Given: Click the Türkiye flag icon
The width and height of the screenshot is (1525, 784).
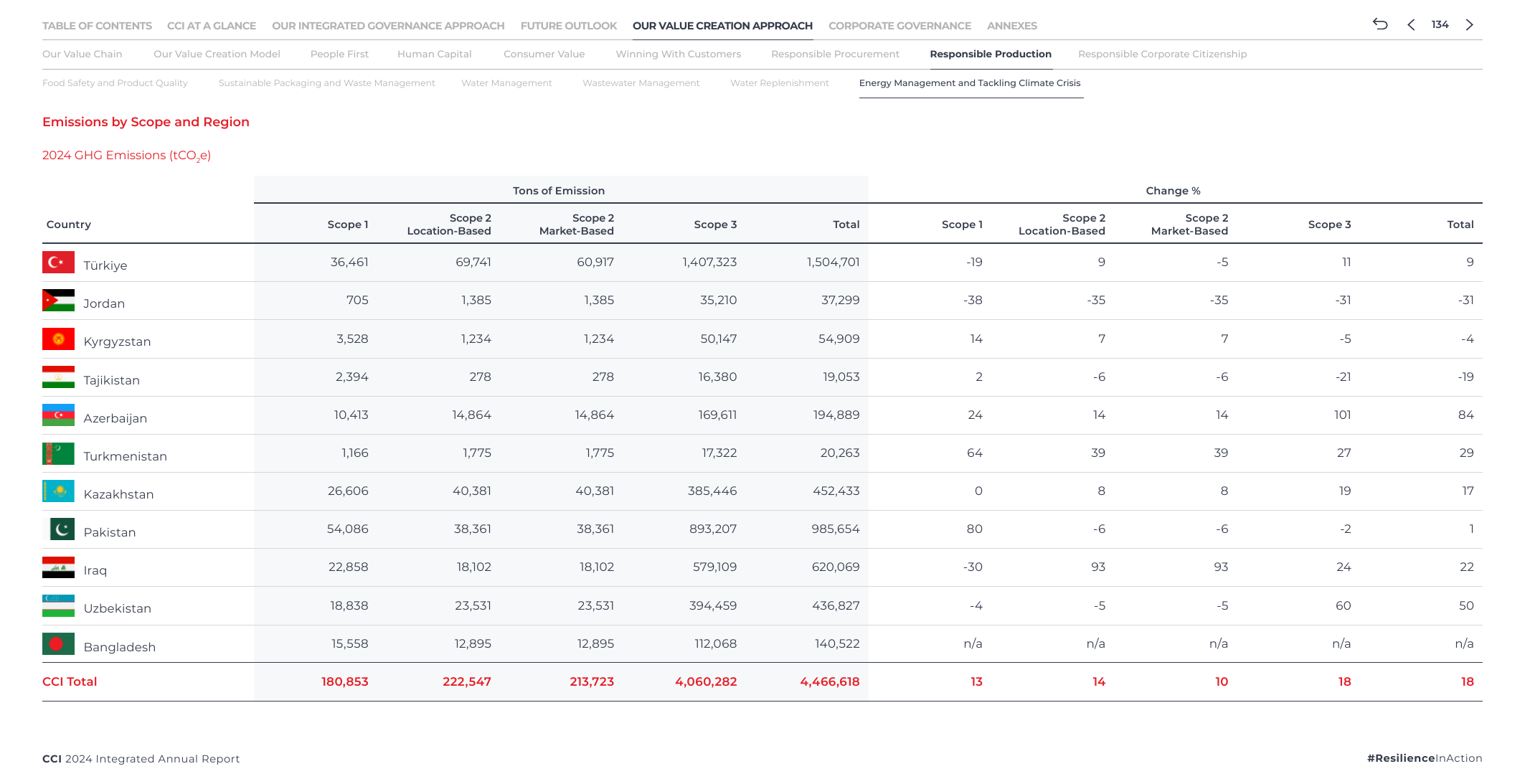Looking at the screenshot, I should 58,263.
